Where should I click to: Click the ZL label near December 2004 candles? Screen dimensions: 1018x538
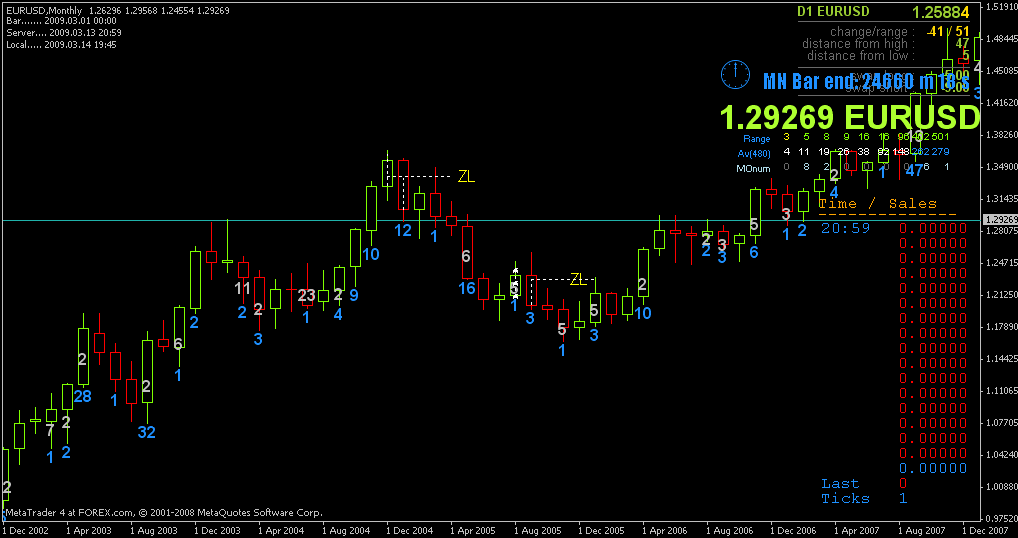466,177
